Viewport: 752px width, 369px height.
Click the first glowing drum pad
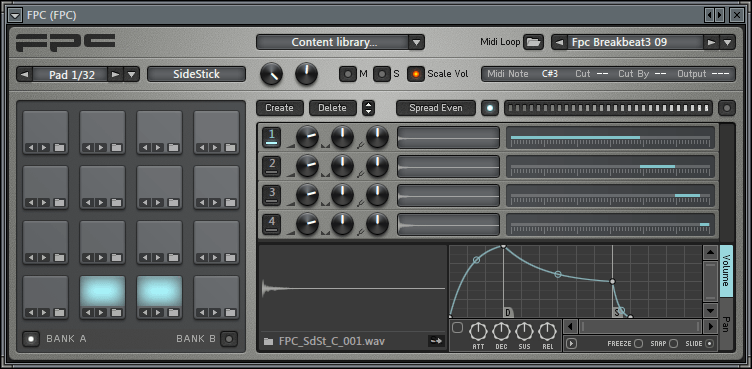coord(102,291)
